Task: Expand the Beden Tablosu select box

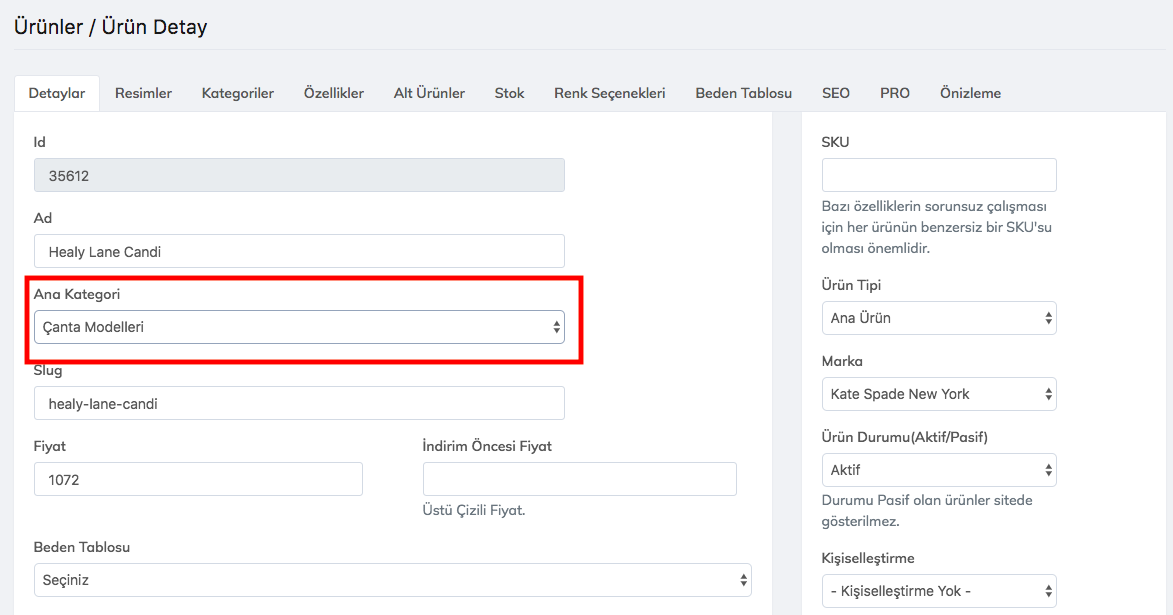Action: (x=392, y=580)
